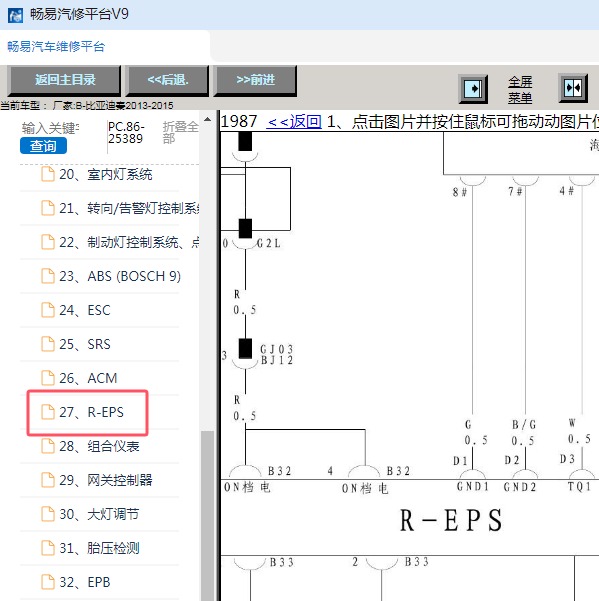The height and width of the screenshot is (601, 599).
Task: Click the document icon beside 32、EPB
Action: point(48,582)
